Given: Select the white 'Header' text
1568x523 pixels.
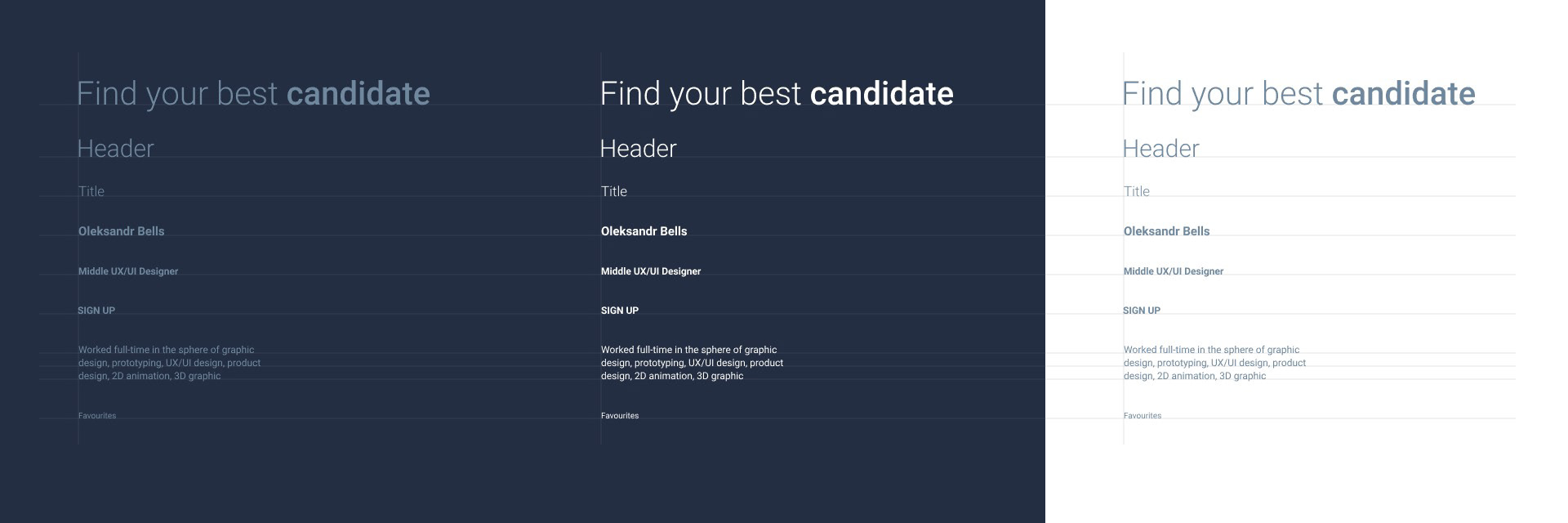Looking at the screenshot, I should click(639, 149).
